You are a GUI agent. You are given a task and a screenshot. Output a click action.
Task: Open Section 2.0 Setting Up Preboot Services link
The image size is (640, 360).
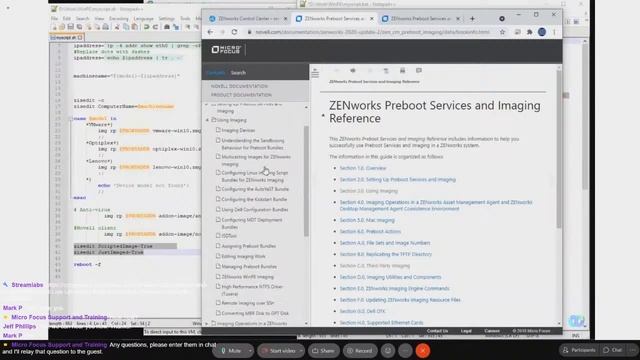click(x=398, y=180)
